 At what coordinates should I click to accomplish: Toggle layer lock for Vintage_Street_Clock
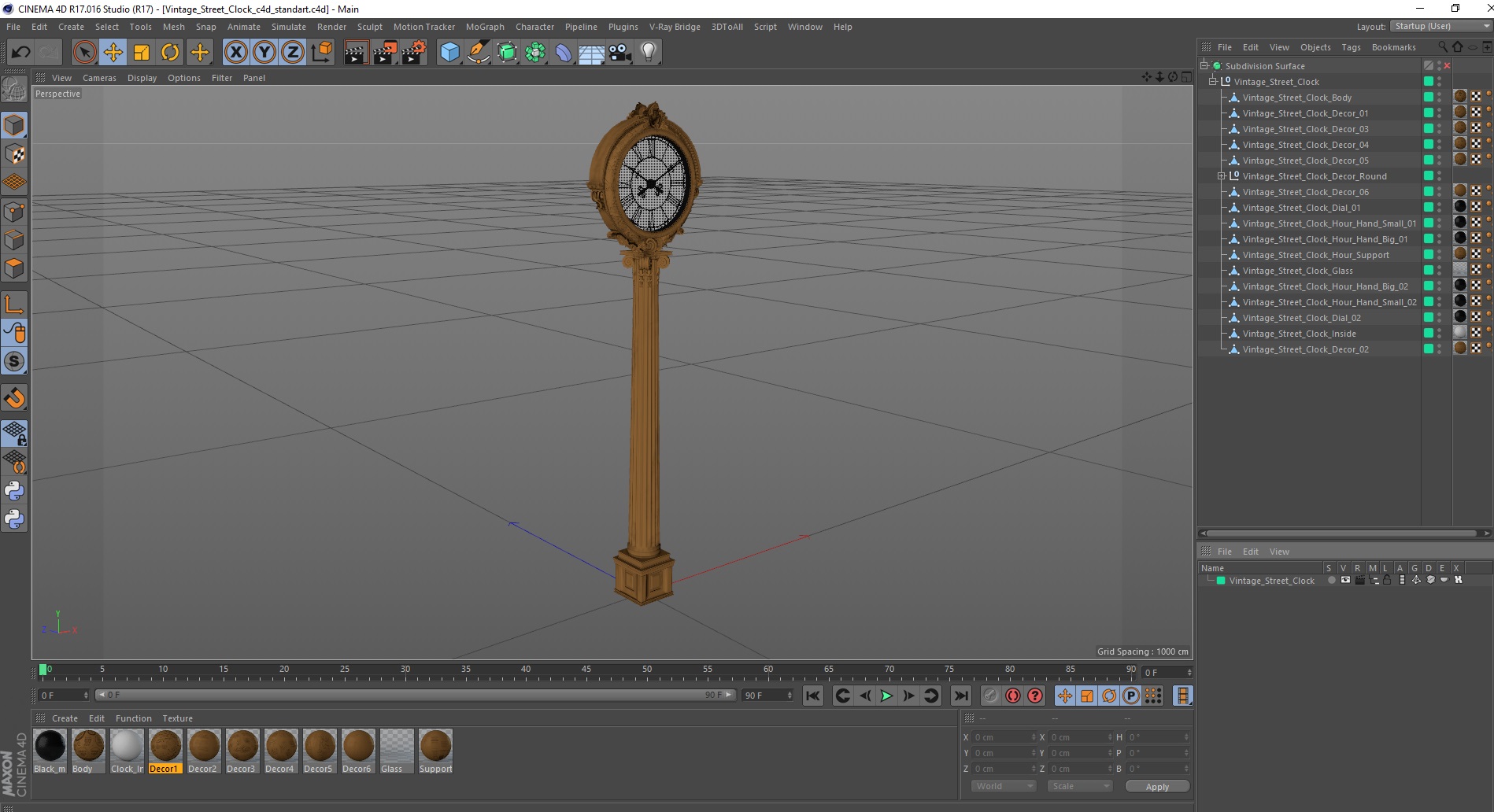1387,581
